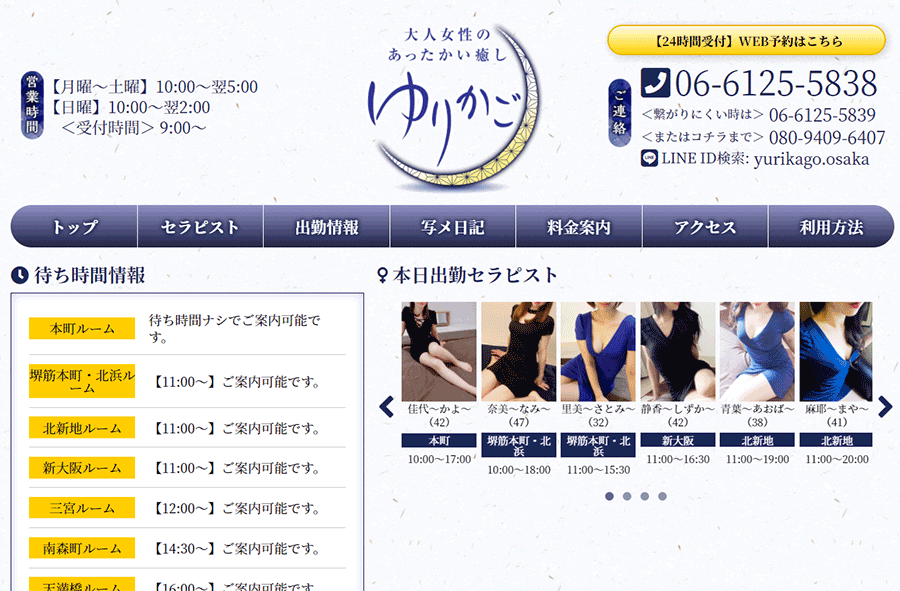Screen dimensions: 900x591
Task: Select the fourth carousel pagination dot
Action: (662, 496)
